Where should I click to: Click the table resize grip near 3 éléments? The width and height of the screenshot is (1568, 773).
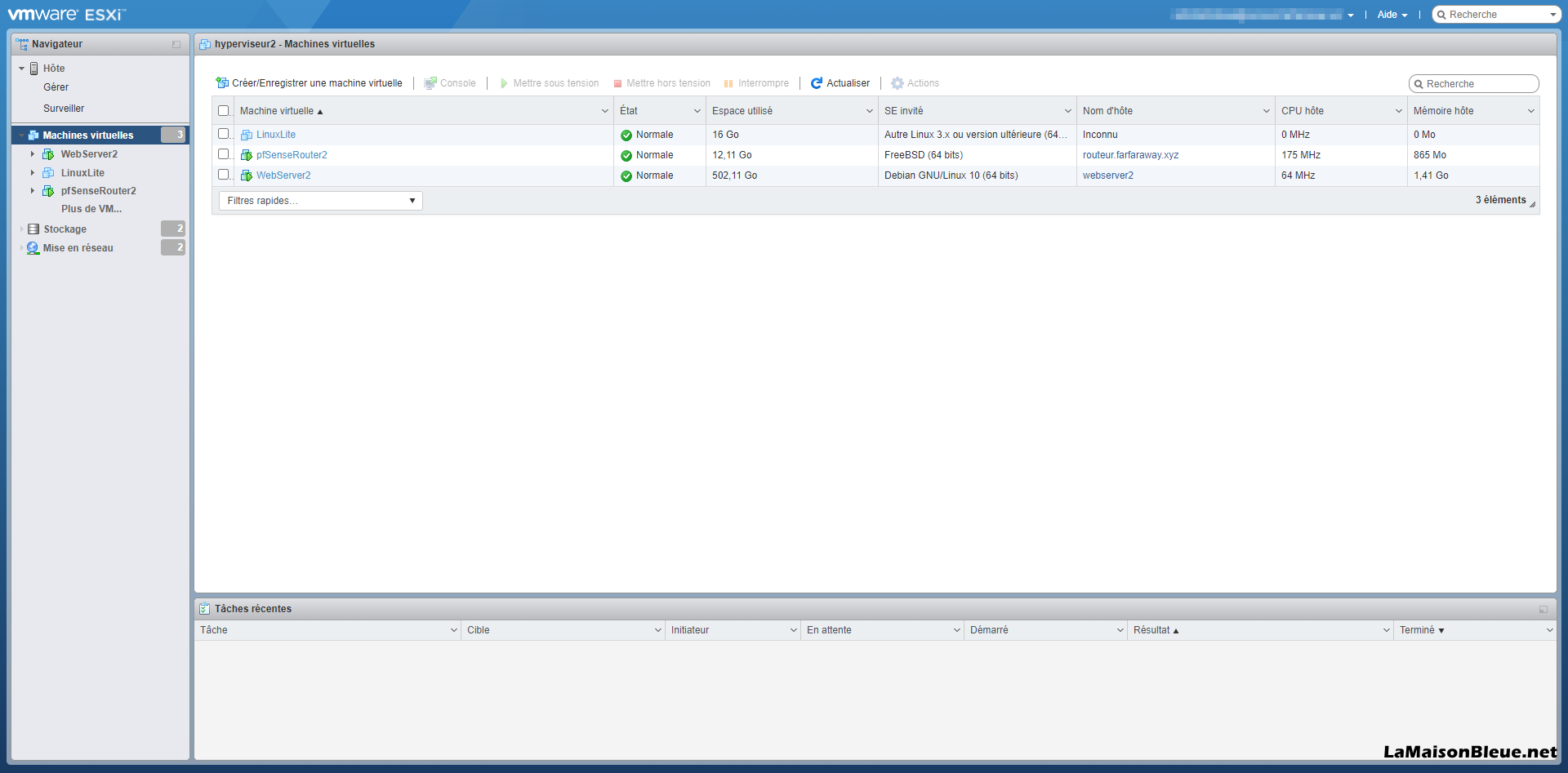(x=1533, y=204)
